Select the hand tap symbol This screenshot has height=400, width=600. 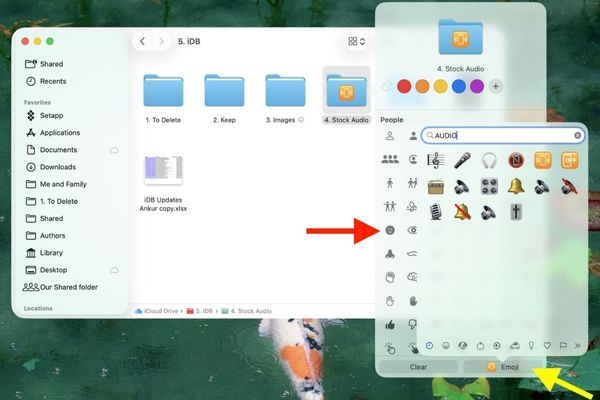(390, 348)
